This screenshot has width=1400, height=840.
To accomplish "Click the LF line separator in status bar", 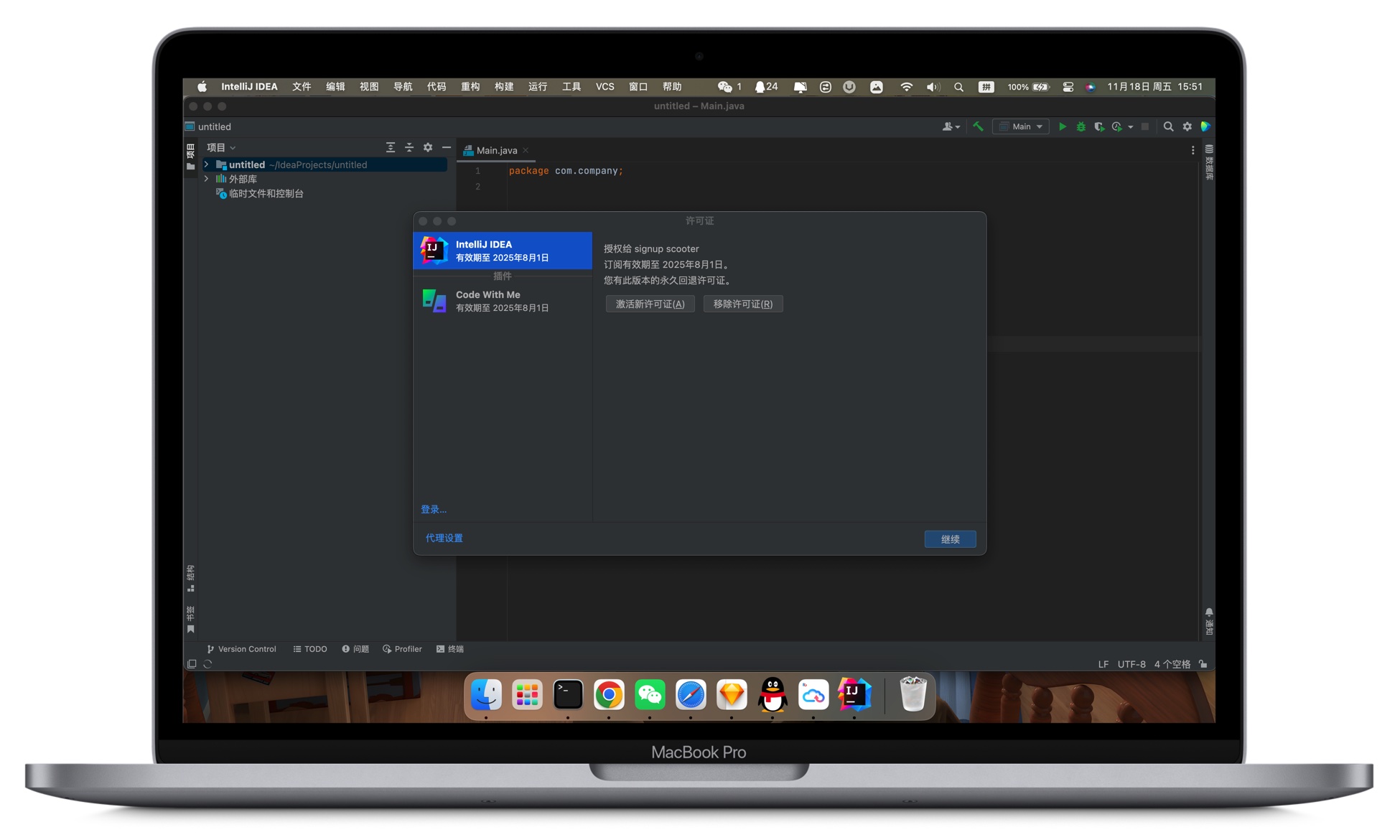I will [1103, 664].
